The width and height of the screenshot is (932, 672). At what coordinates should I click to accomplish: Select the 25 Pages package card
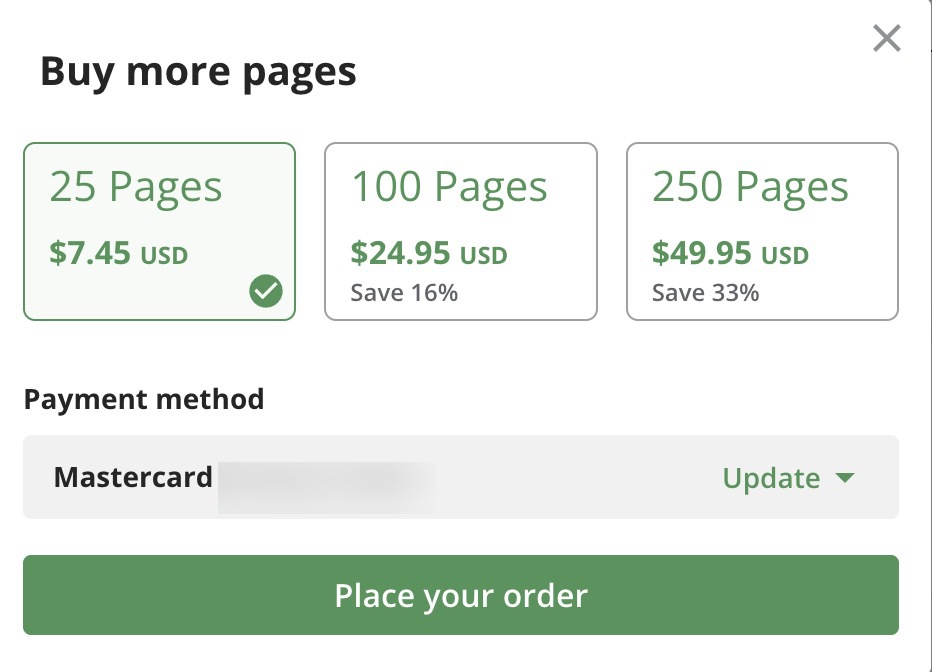(x=159, y=231)
